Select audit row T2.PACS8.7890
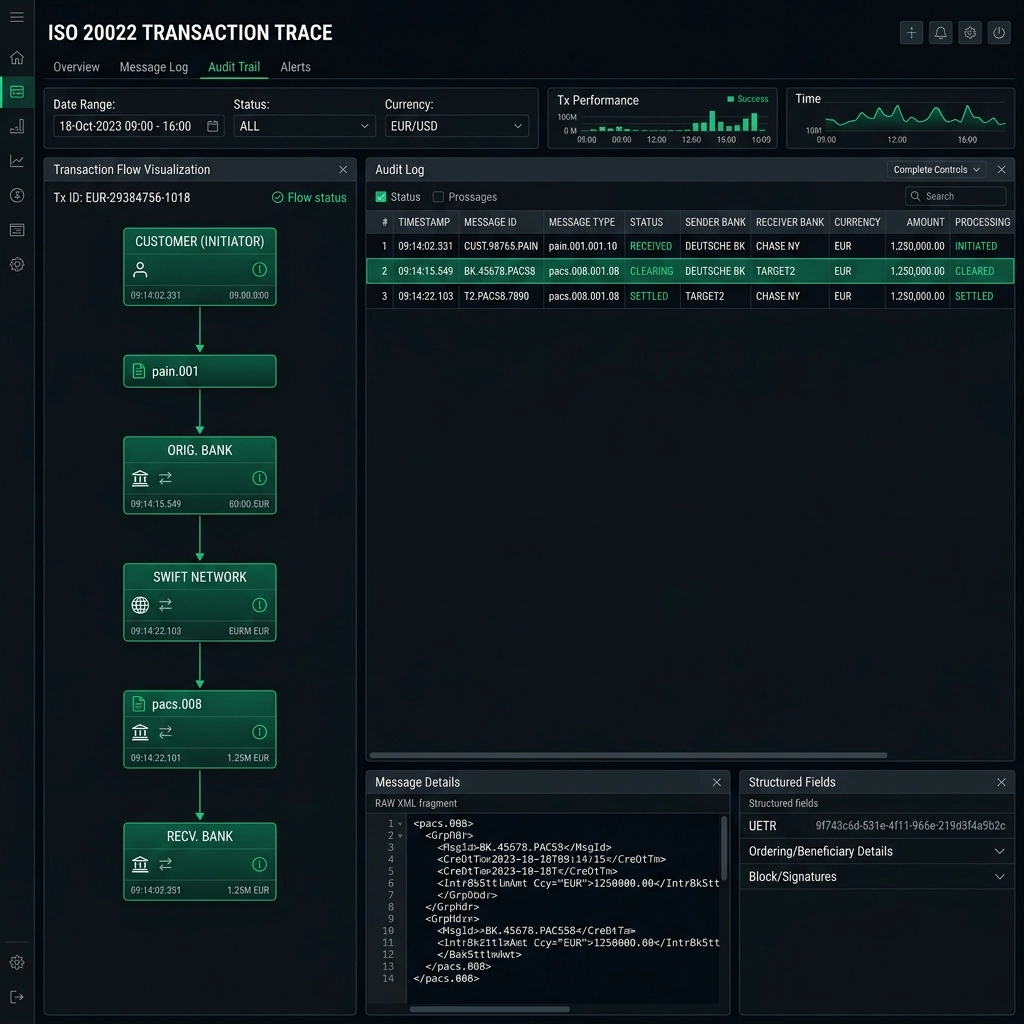1024x1024 pixels. pos(690,296)
